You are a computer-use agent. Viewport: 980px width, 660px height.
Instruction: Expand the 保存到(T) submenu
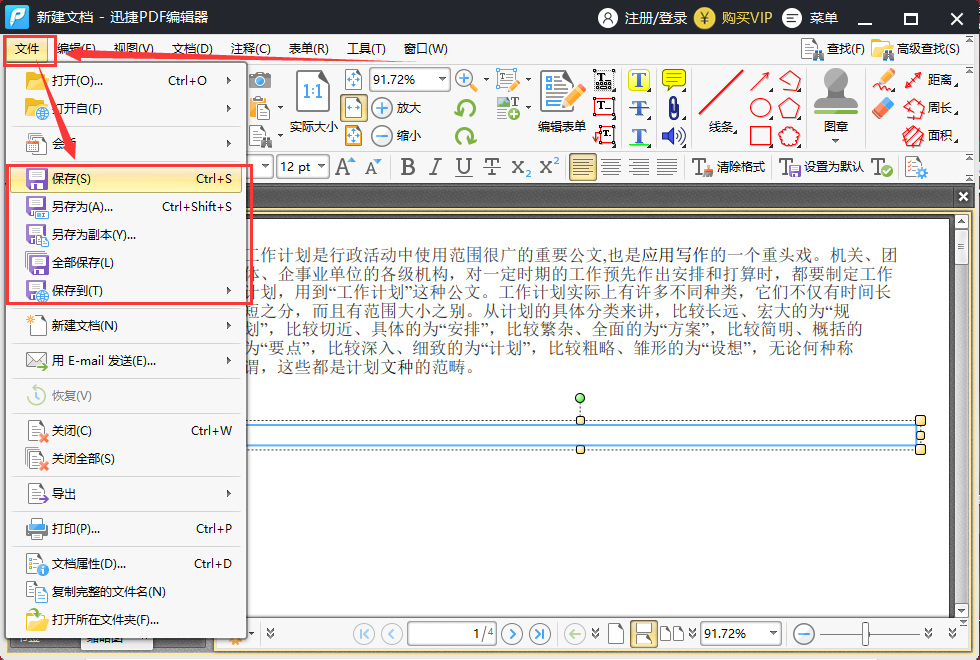[125, 291]
